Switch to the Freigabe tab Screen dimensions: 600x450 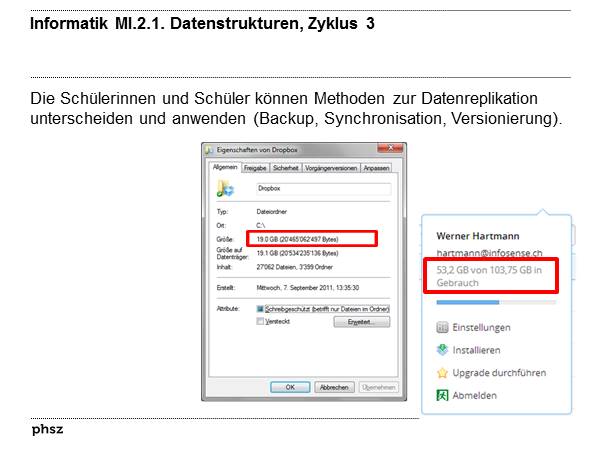[x=255, y=168]
